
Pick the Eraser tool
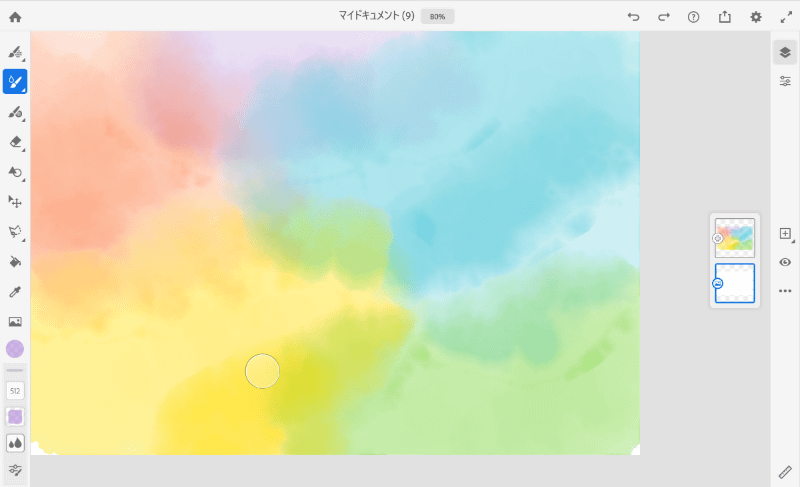[15, 142]
